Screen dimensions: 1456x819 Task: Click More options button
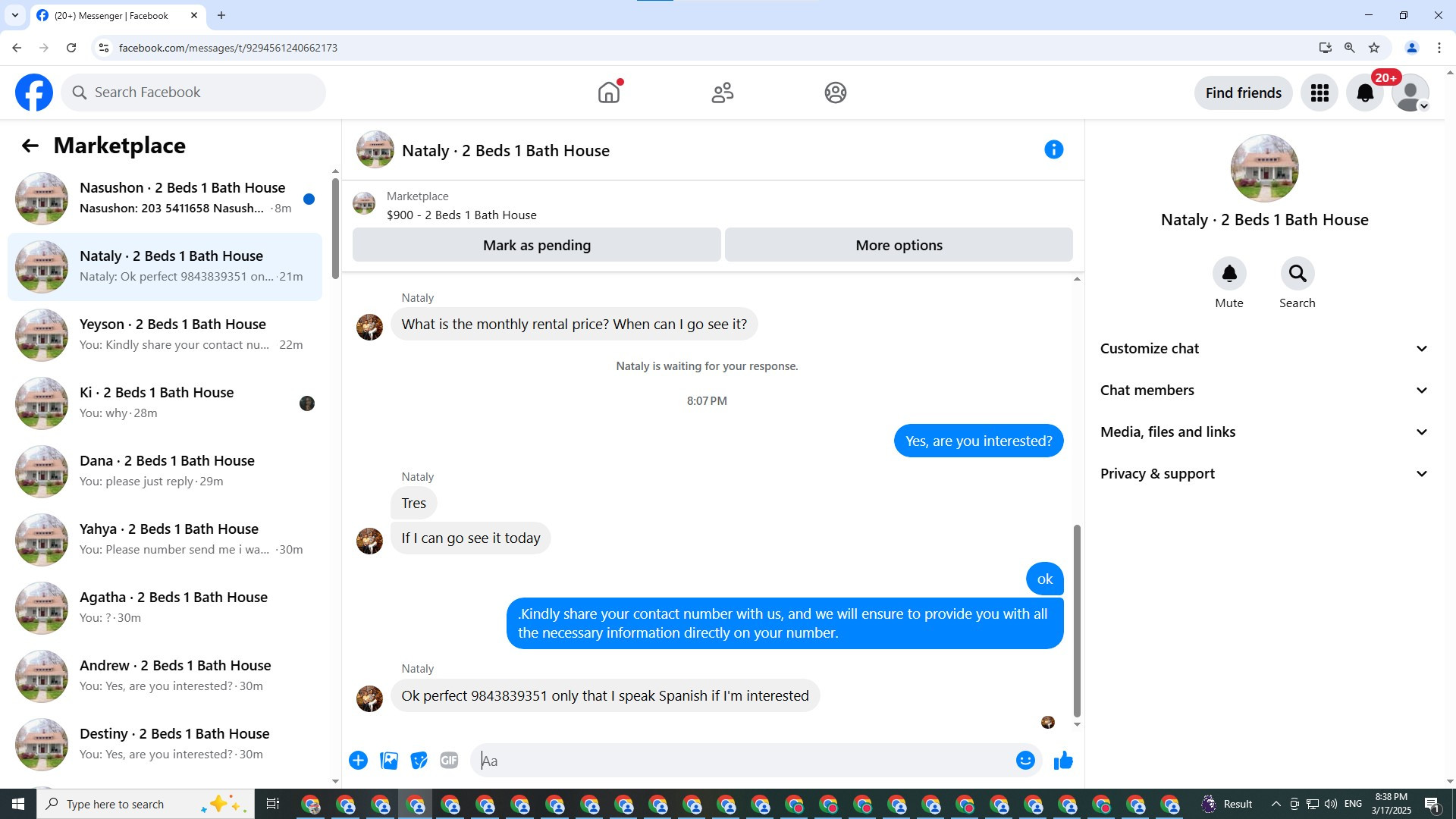[x=899, y=245]
